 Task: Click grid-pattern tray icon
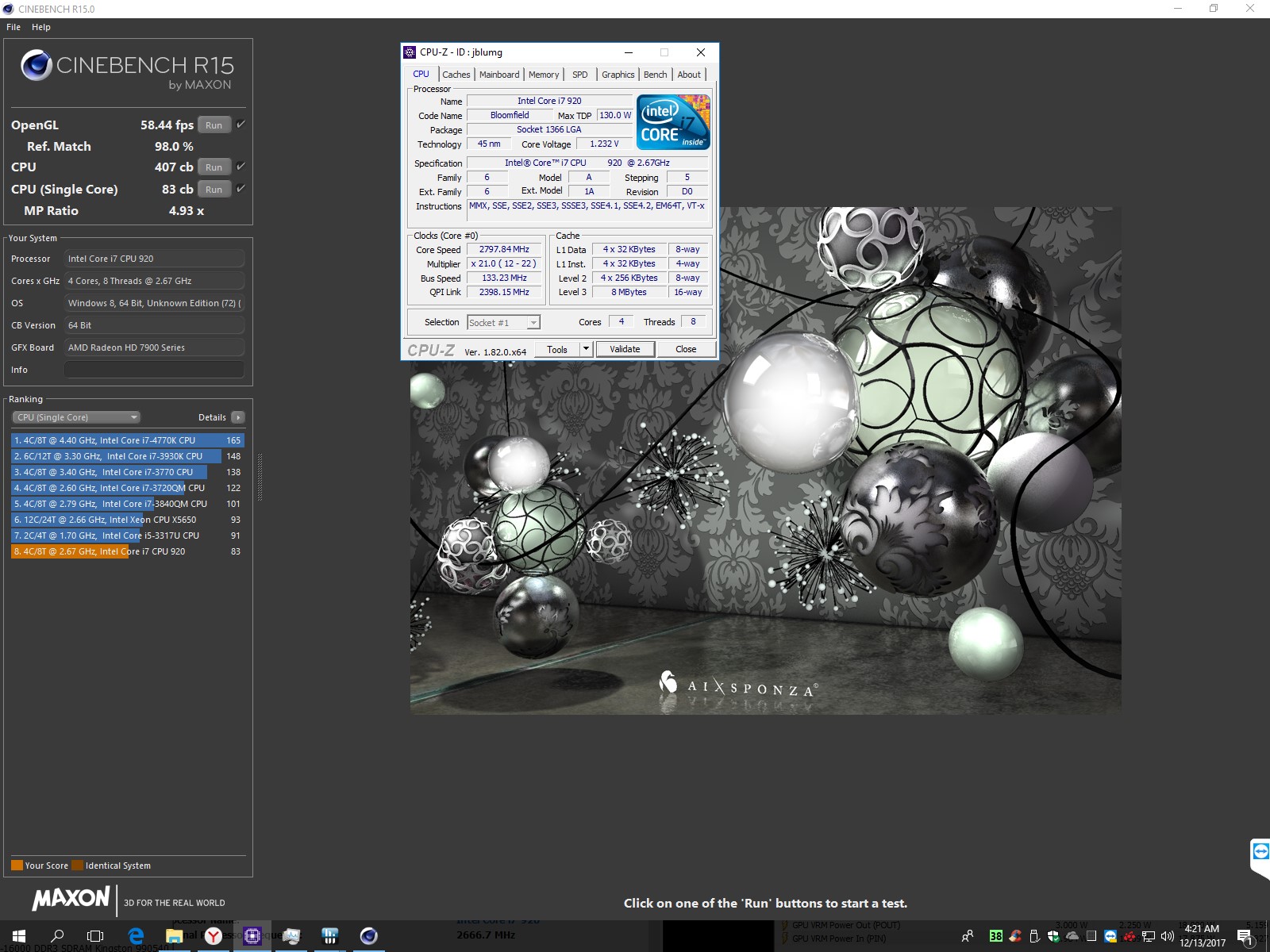click(1091, 936)
